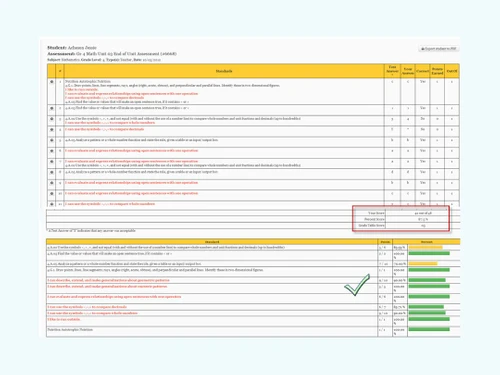Click the green percent bar for standard 4.A.03

[429, 254]
